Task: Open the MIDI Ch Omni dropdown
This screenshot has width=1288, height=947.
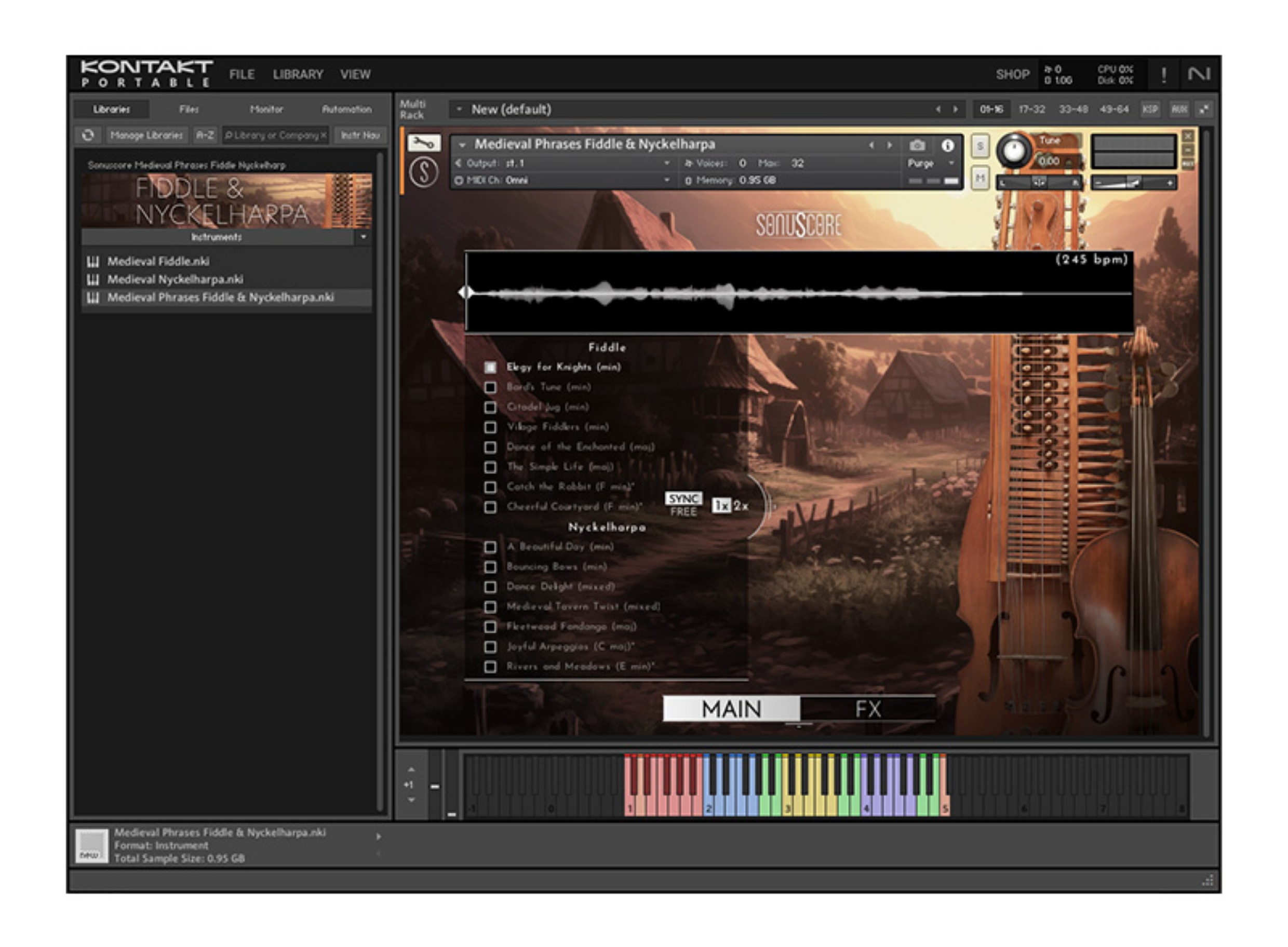Action: [666, 180]
